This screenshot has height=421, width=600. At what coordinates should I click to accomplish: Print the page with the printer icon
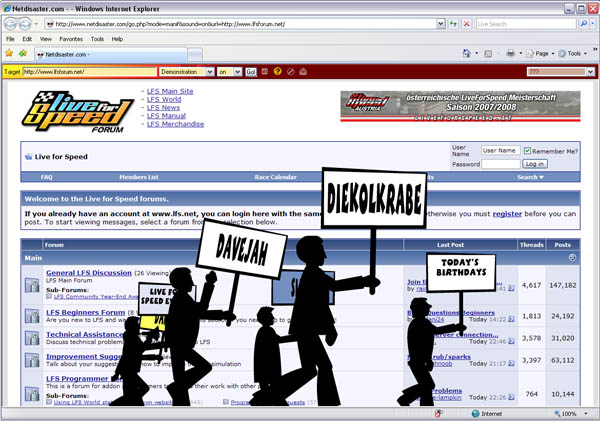pos(510,54)
